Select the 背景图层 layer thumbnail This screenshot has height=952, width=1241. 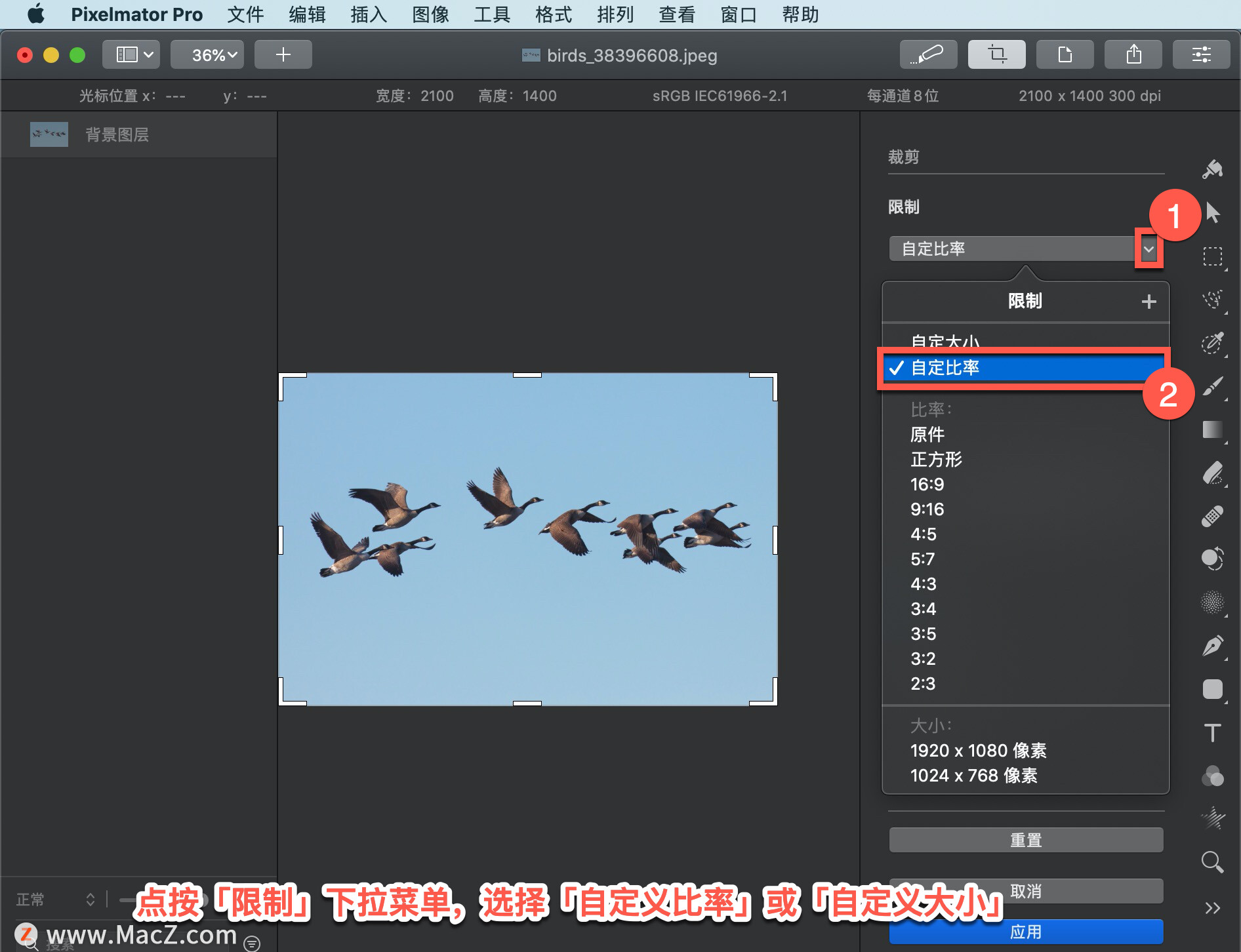[x=49, y=134]
